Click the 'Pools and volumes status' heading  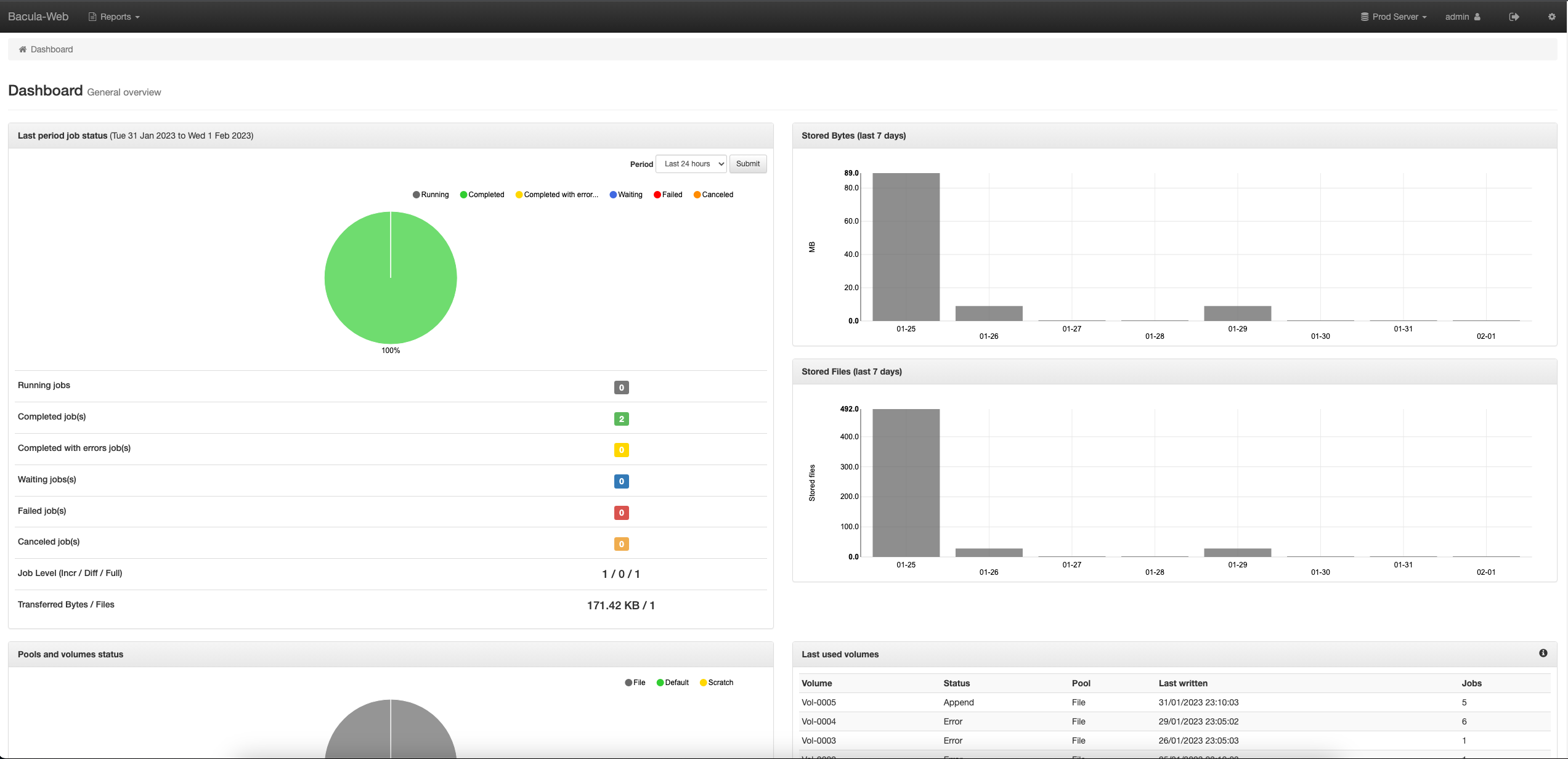click(x=70, y=654)
